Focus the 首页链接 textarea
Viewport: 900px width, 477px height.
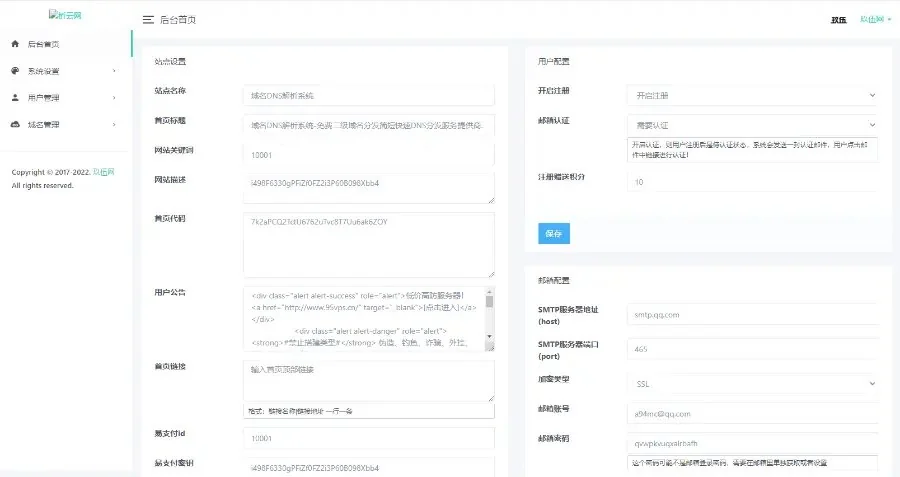[x=368, y=381]
